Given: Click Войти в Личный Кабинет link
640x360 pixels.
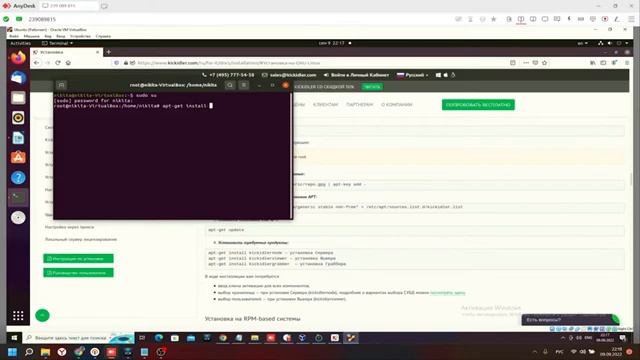Looking at the screenshot, I should click(x=356, y=75).
